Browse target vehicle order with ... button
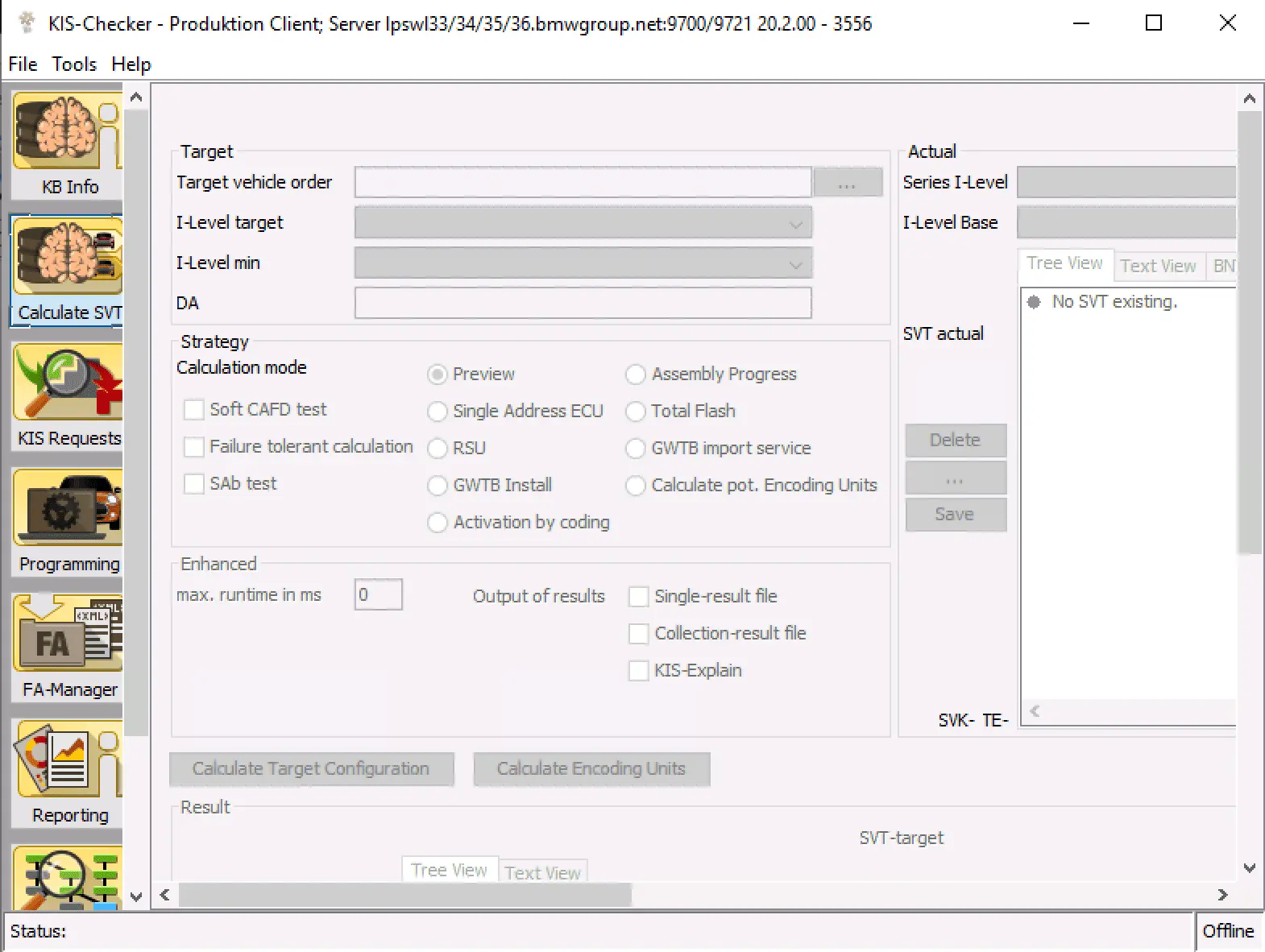This screenshot has height=952, width=1265. [x=848, y=183]
